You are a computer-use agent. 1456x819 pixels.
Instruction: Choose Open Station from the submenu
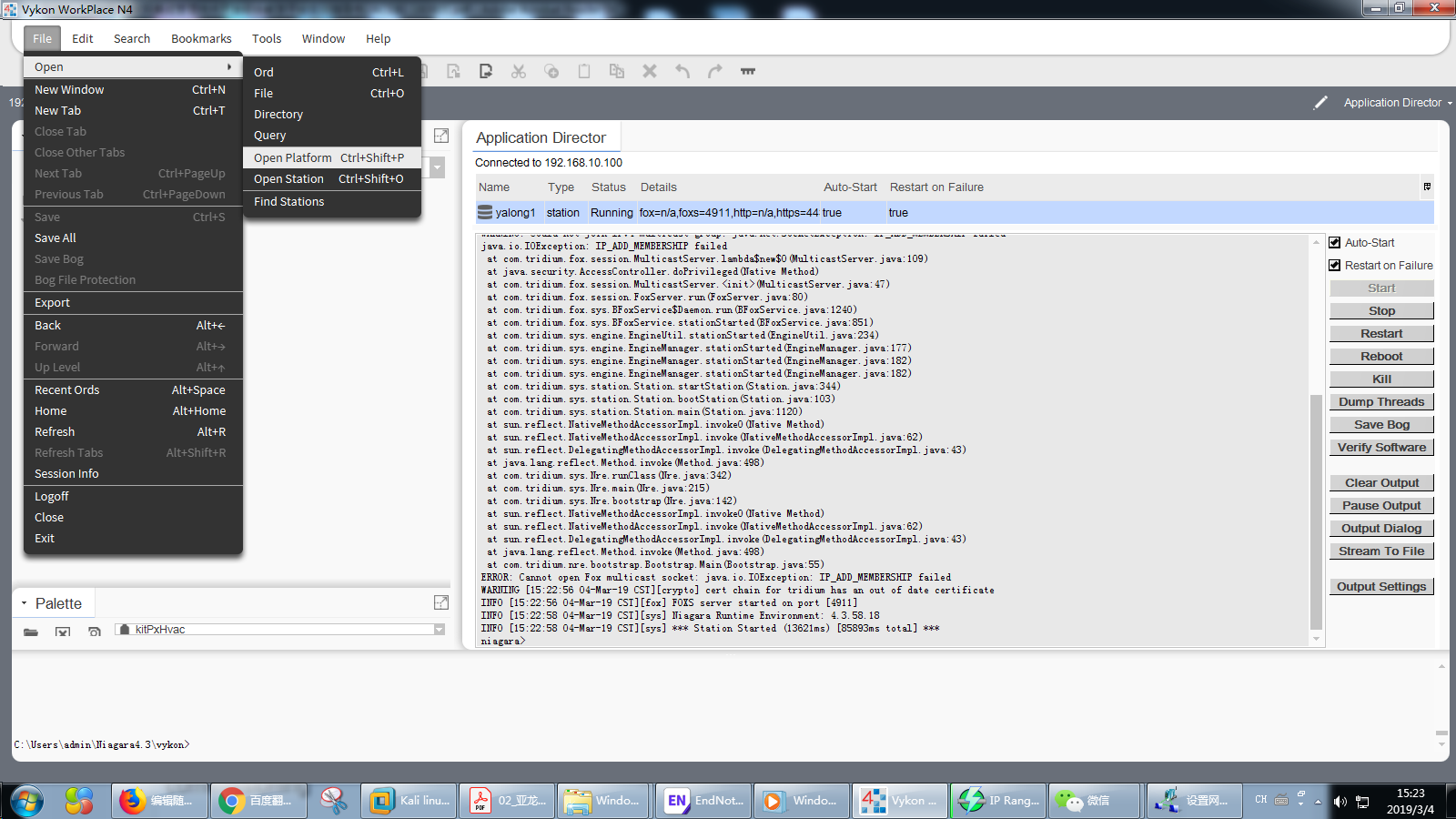(x=332, y=179)
